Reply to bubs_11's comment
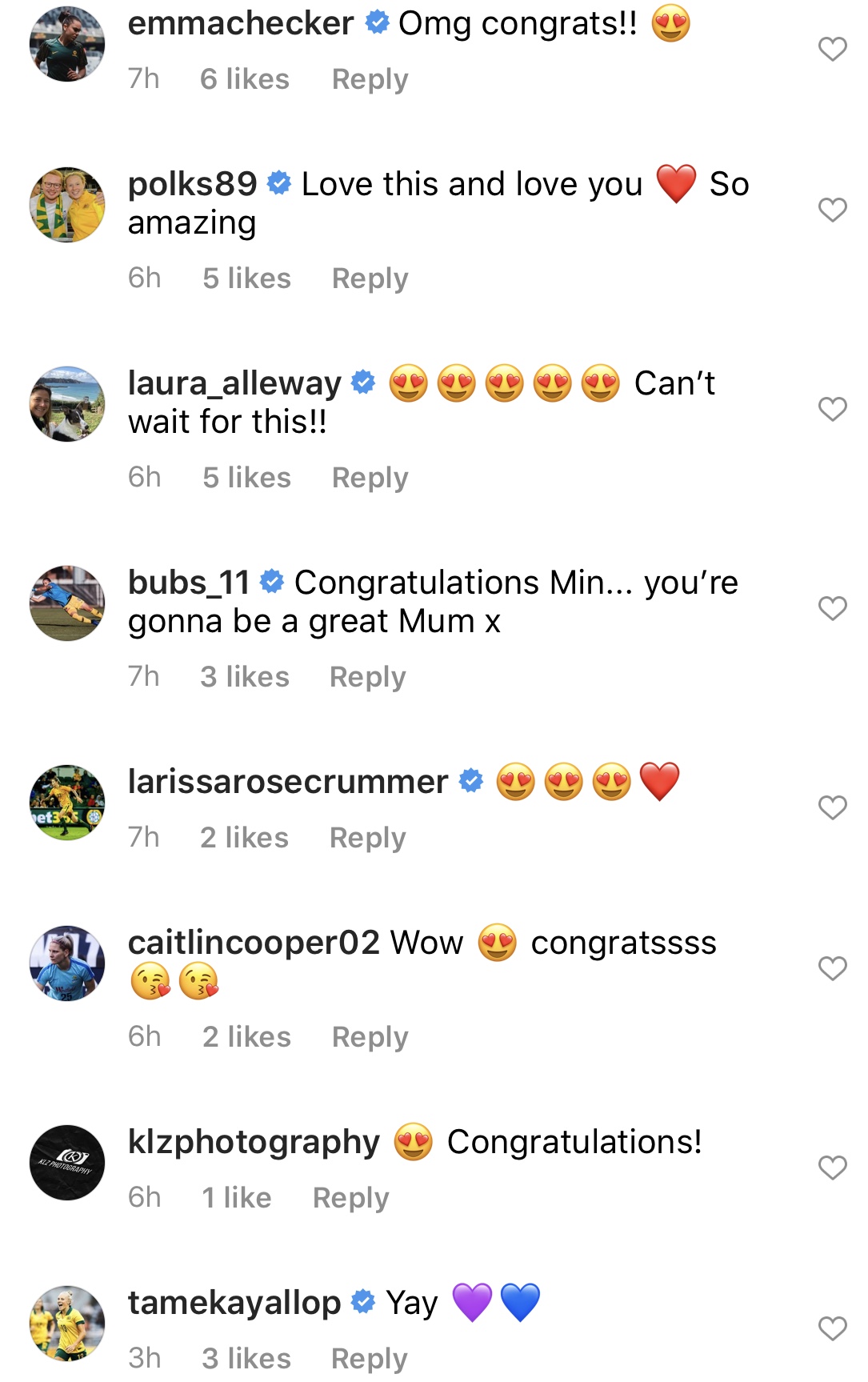Viewport: 868px width, 1382px height. pos(367,677)
